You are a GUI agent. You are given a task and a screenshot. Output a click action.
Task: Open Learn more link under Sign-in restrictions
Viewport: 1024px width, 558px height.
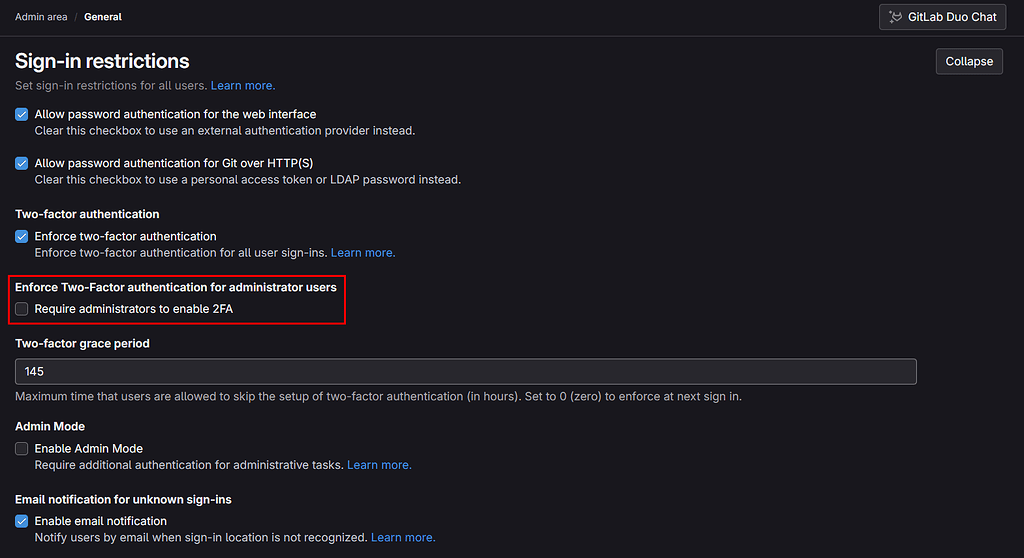point(243,86)
